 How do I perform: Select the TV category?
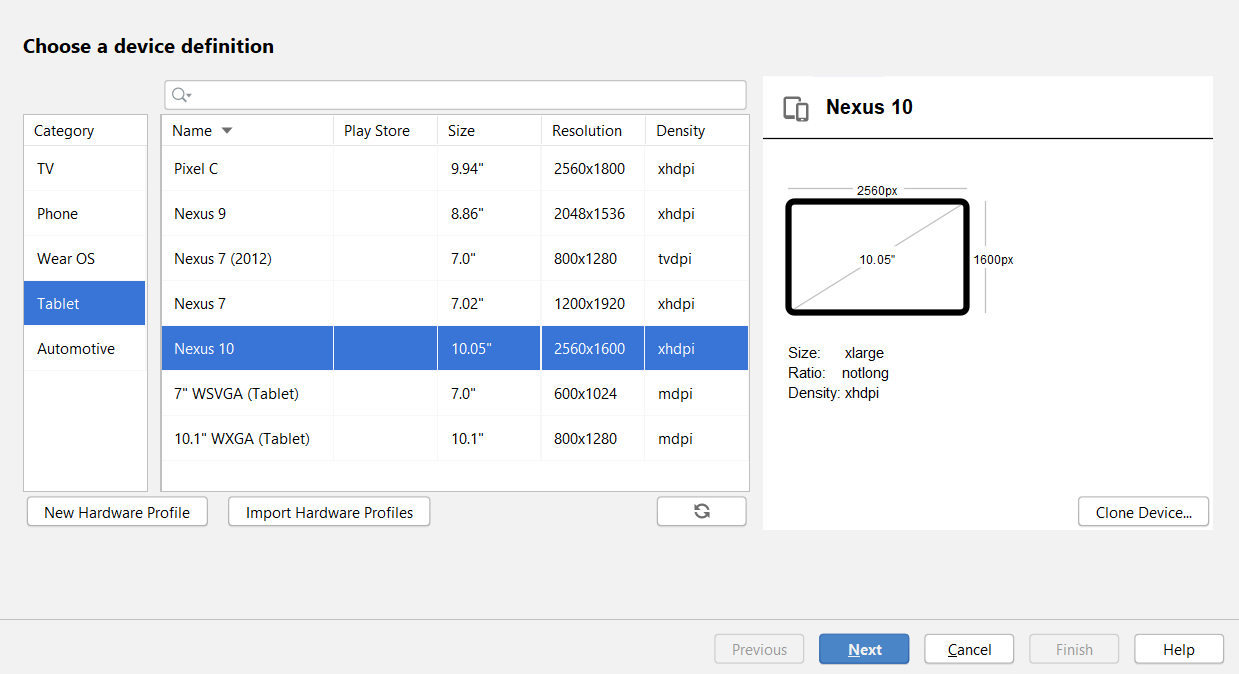tap(85, 169)
